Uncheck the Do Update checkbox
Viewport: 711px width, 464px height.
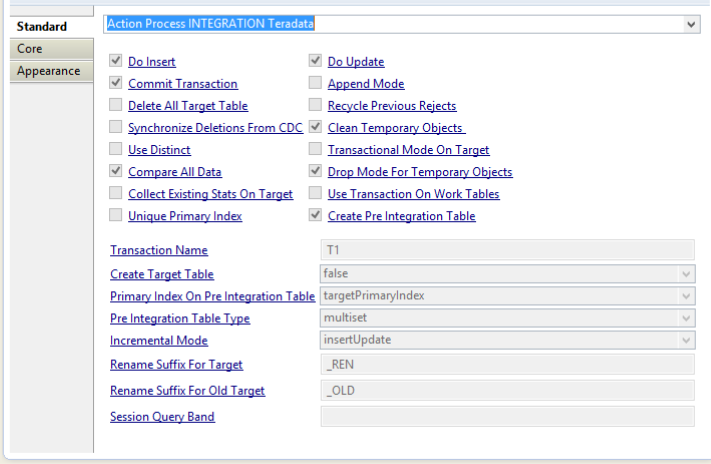(315, 60)
